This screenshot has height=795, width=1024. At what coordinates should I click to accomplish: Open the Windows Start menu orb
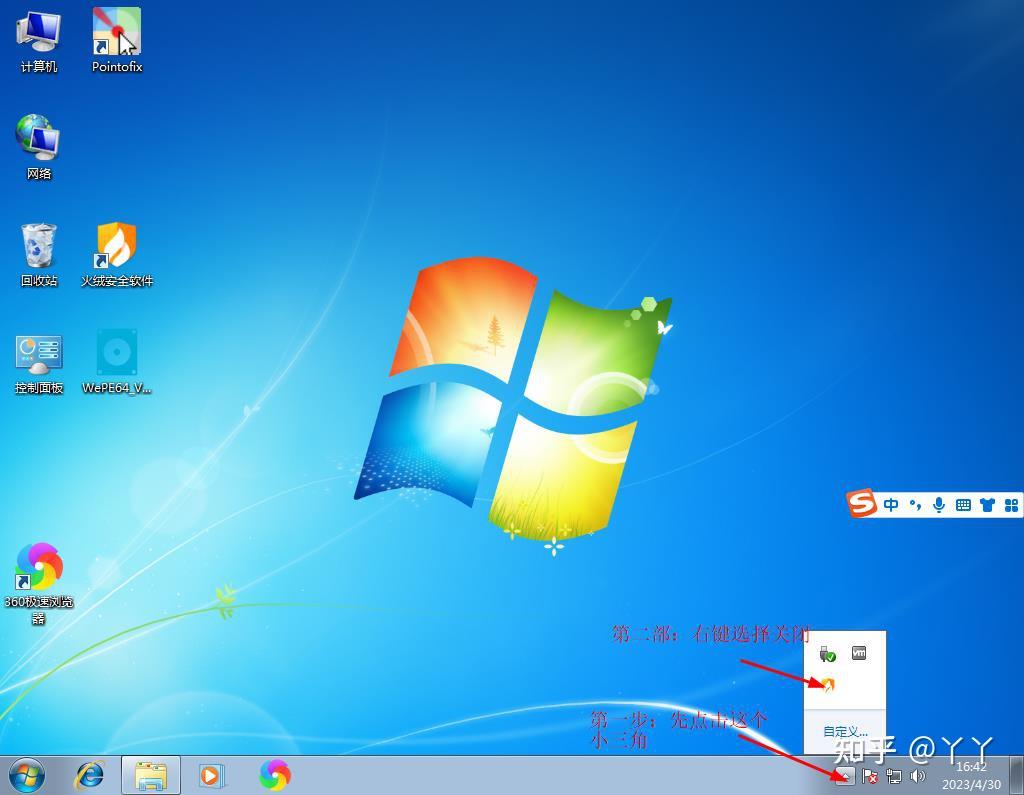coord(27,776)
